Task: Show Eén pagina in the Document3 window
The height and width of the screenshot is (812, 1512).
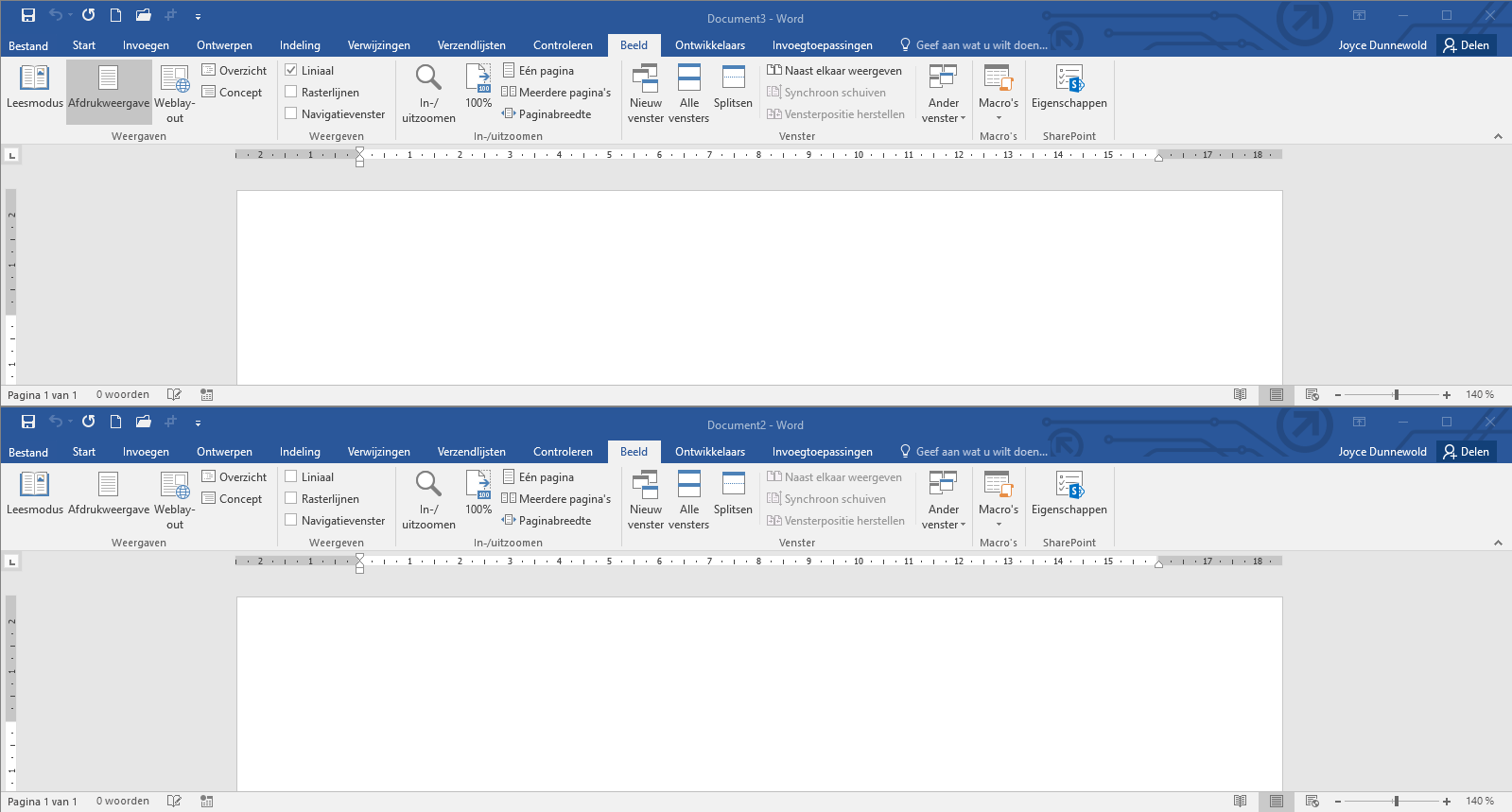Action: [538, 71]
